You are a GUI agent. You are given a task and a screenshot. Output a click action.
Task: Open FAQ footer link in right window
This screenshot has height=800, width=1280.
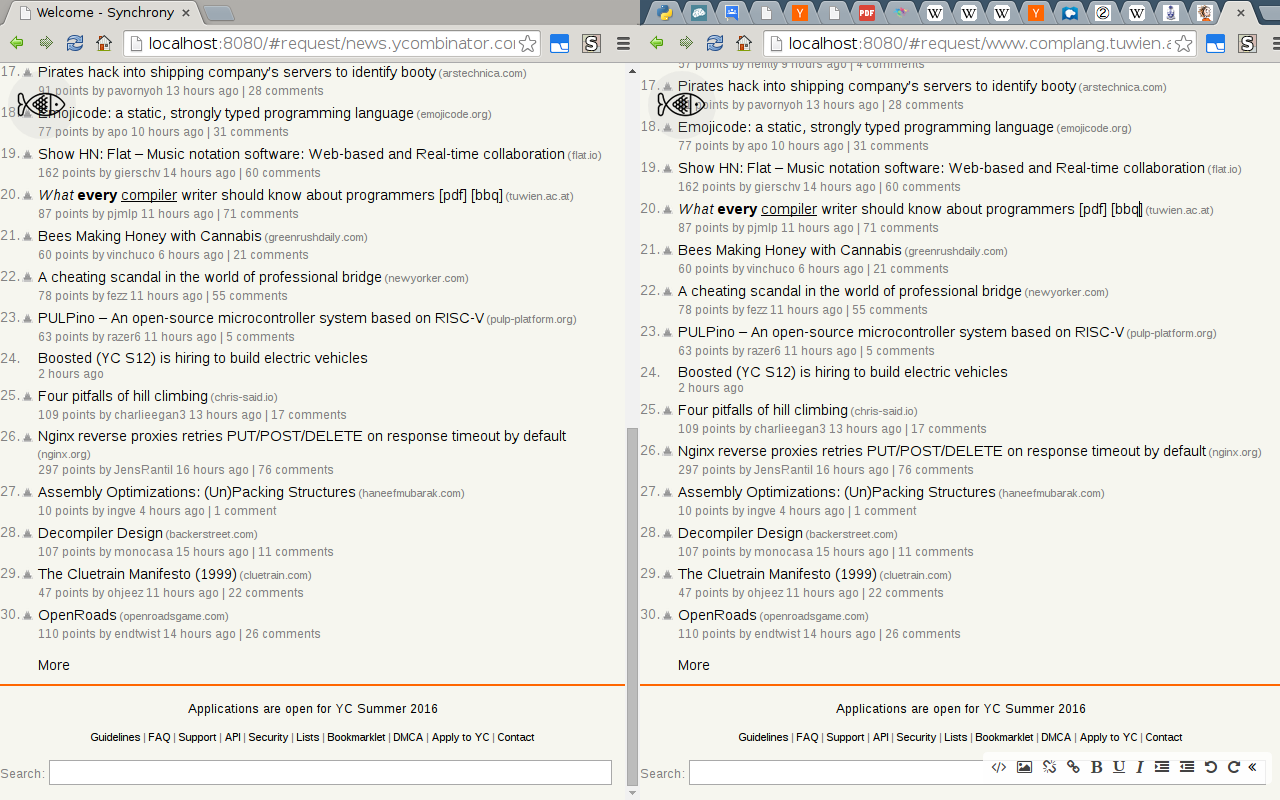pyautogui.click(x=807, y=737)
